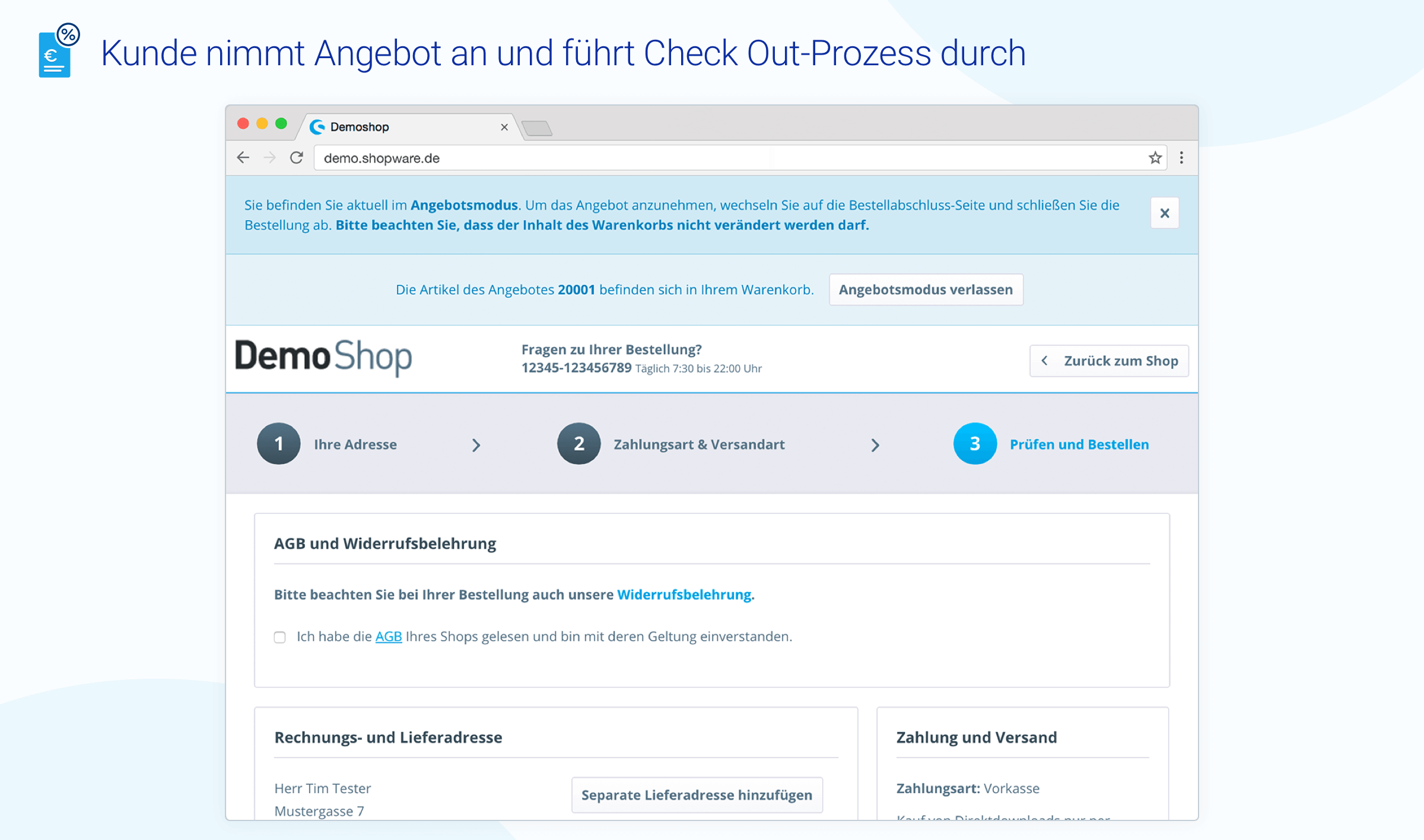Click the bold Angebotsmodus word in notice

point(464,205)
